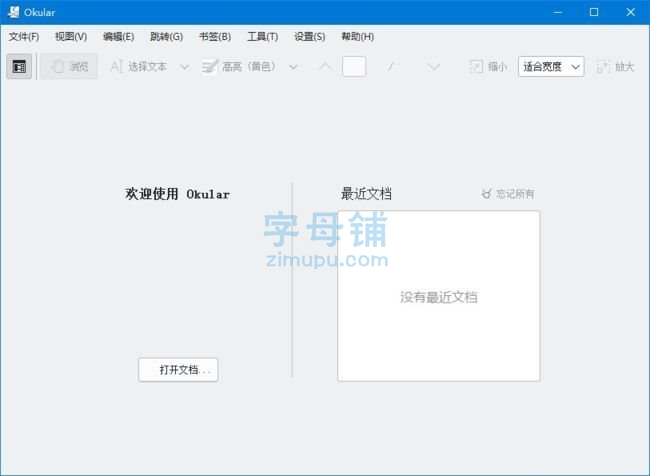Open the 视图(V) menu
Image resolution: width=650 pixels, height=476 pixels.
(x=71, y=37)
